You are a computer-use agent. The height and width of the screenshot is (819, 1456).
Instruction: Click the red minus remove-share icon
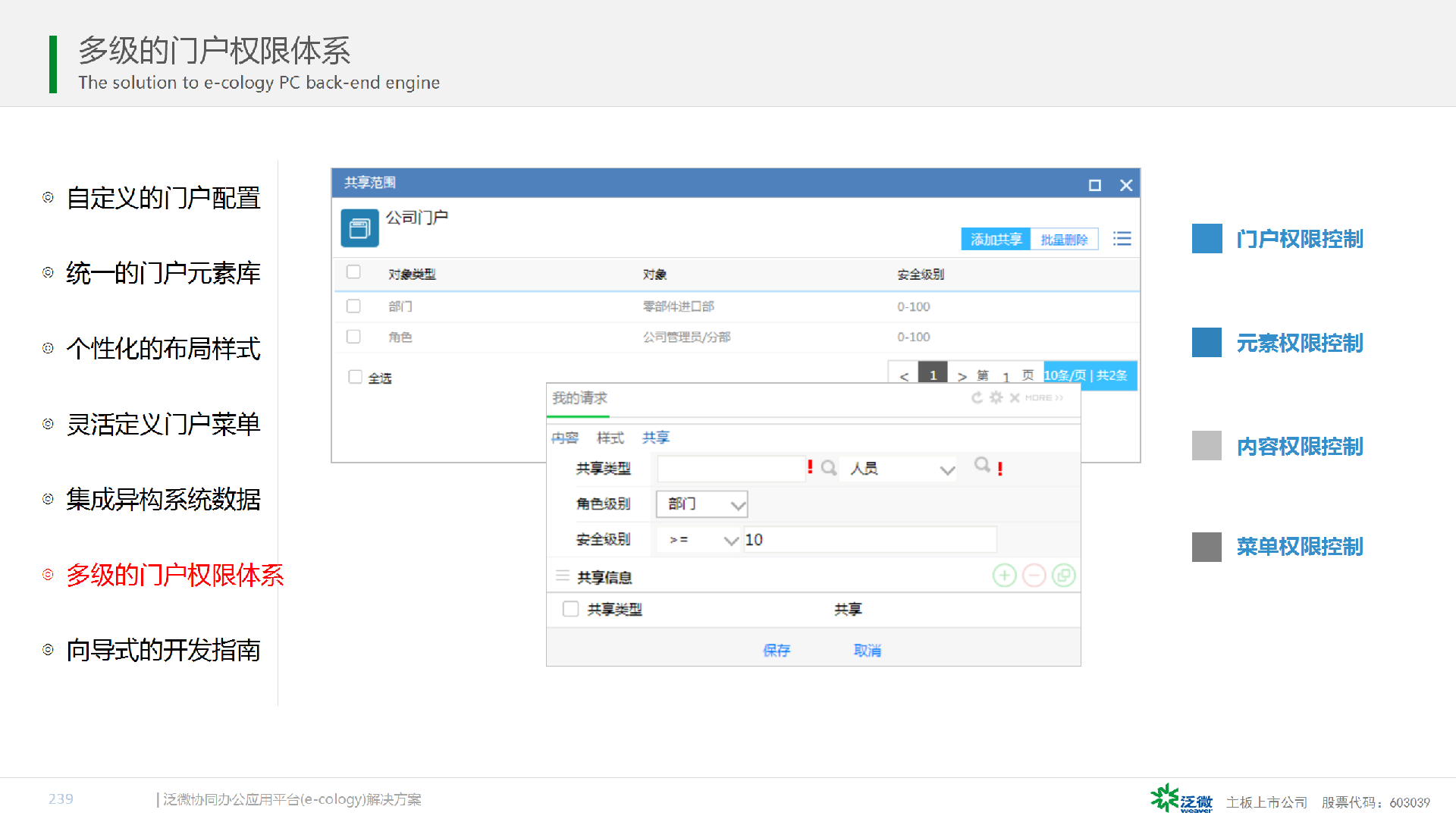(x=1034, y=576)
